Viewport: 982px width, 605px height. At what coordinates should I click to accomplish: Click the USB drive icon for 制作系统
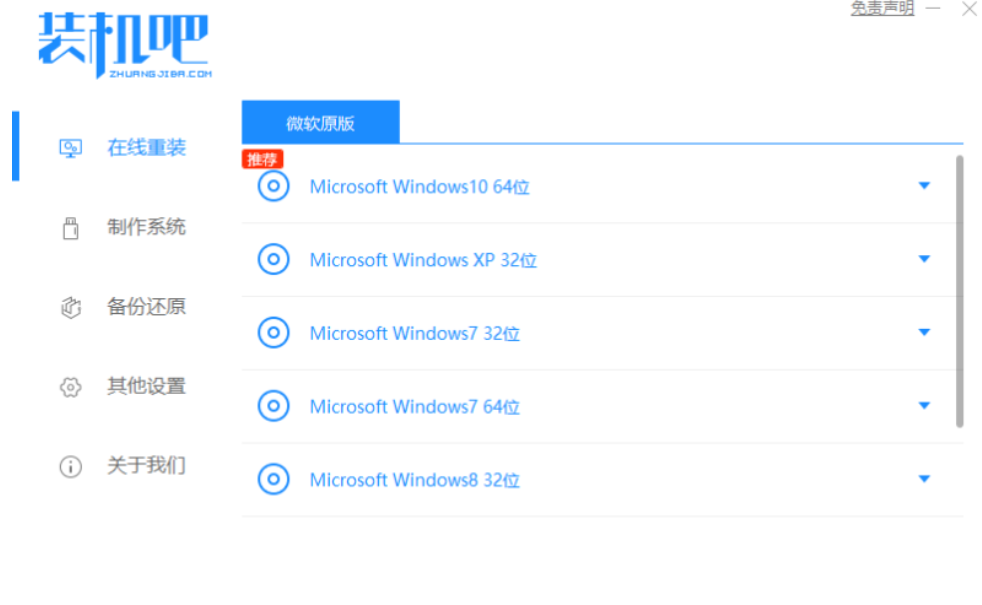[x=70, y=228]
